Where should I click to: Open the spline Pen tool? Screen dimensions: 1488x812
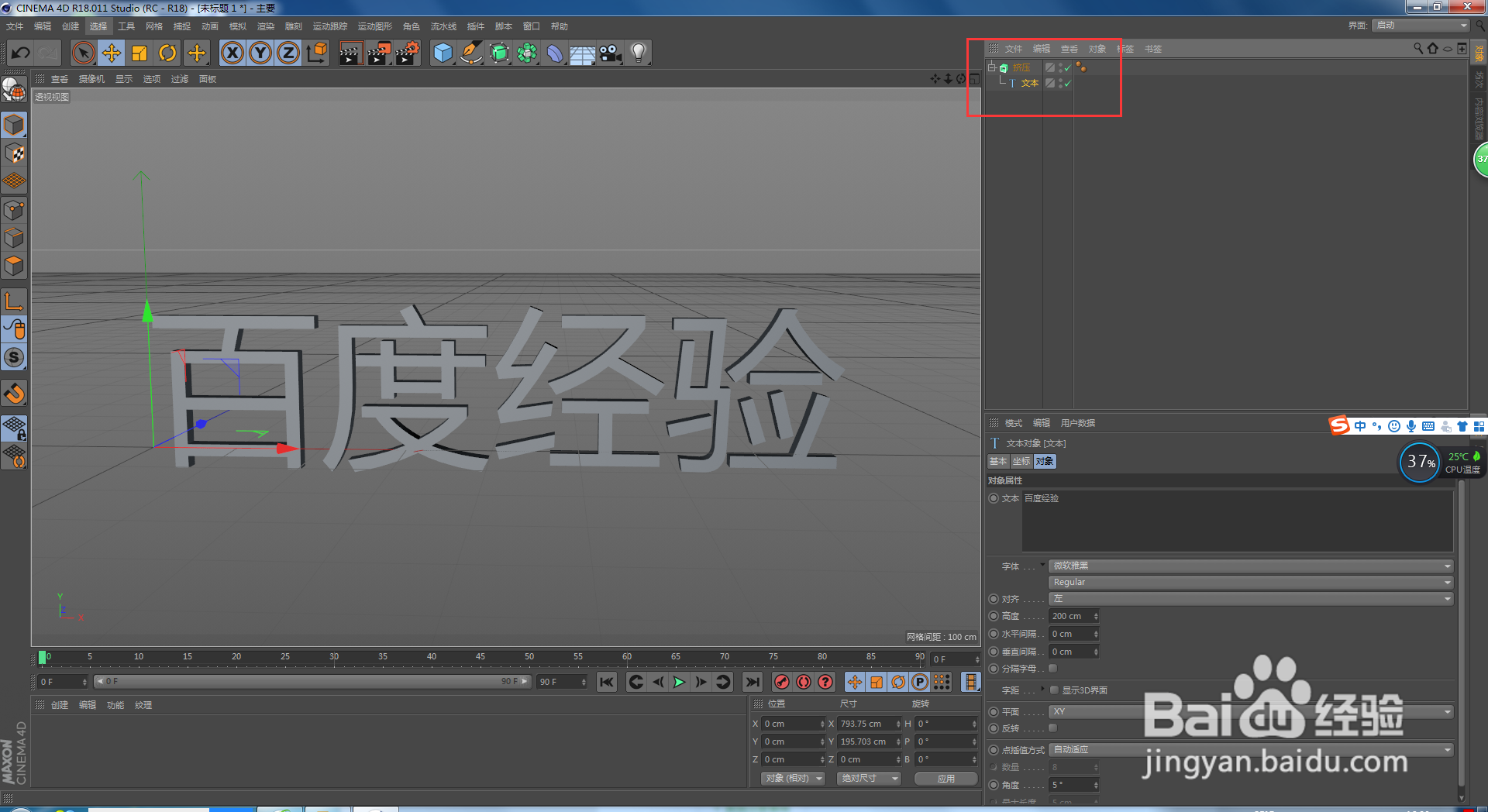coord(470,53)
